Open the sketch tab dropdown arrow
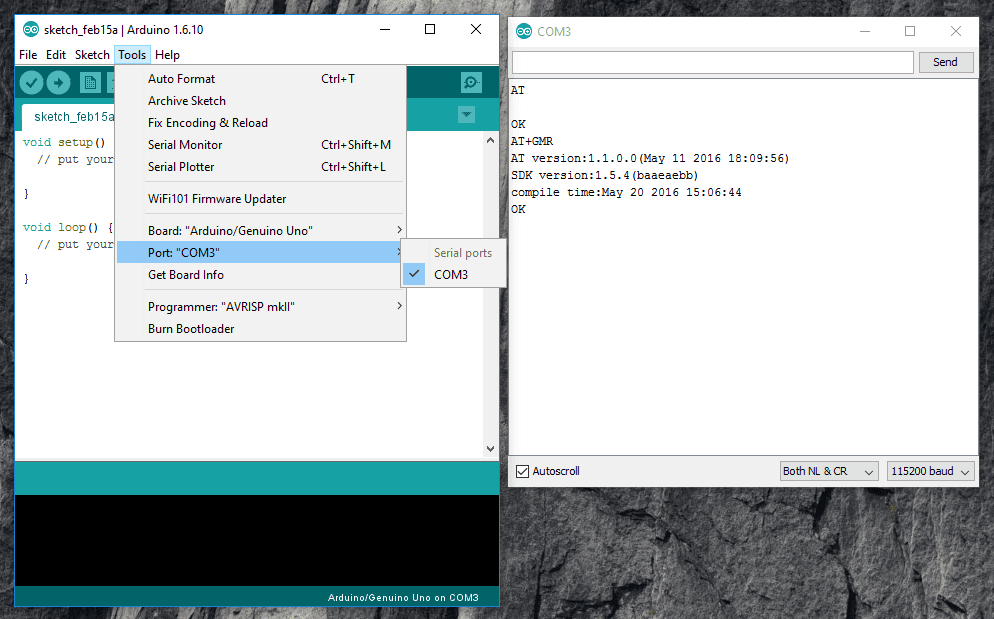The image size is (994, 619). tap(466, 115)
